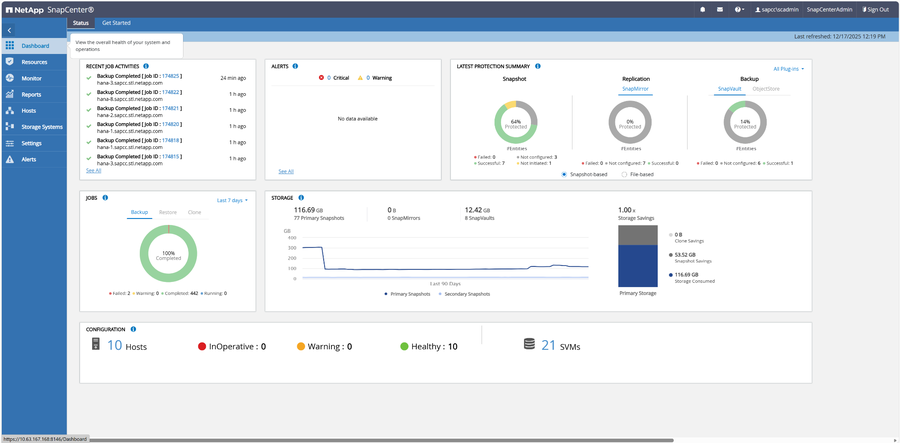Open the mail envelope icon

click(x=719, y=10)
